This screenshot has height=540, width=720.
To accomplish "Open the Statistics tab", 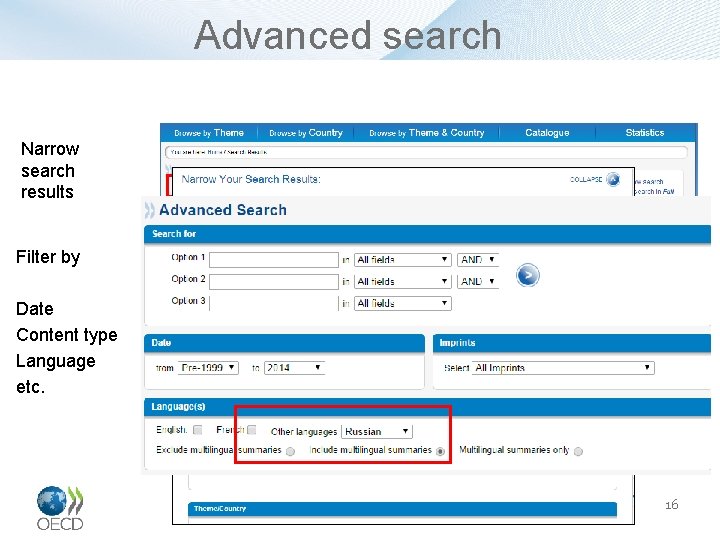I will (645, 133).
